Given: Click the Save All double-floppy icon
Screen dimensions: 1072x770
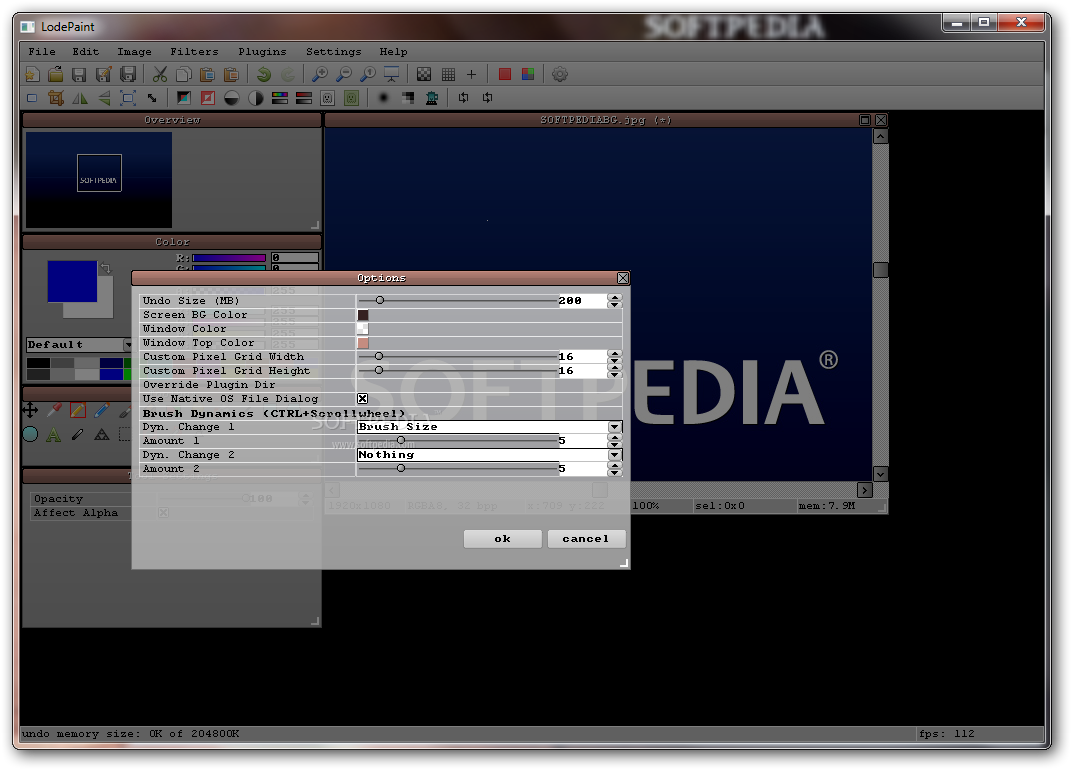Looking at the screenshot, I should coord(128,75).
